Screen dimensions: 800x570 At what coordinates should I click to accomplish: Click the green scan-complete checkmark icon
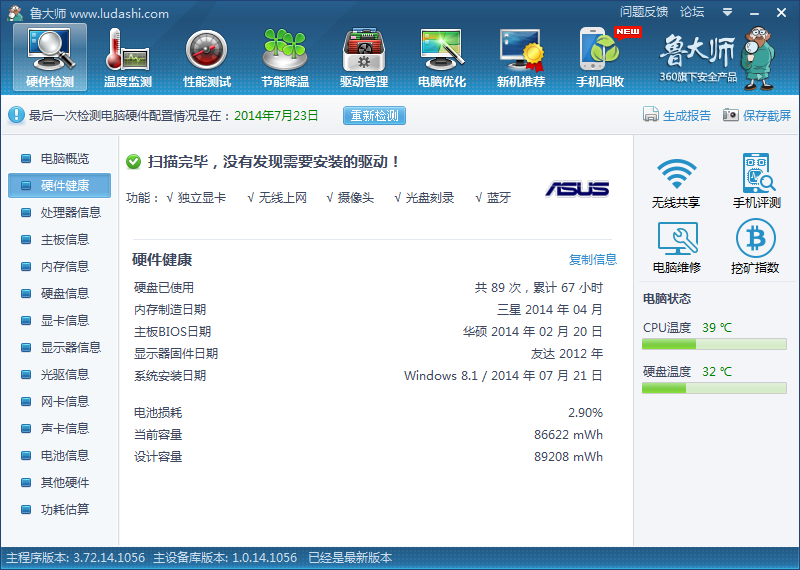pos(133,162)
